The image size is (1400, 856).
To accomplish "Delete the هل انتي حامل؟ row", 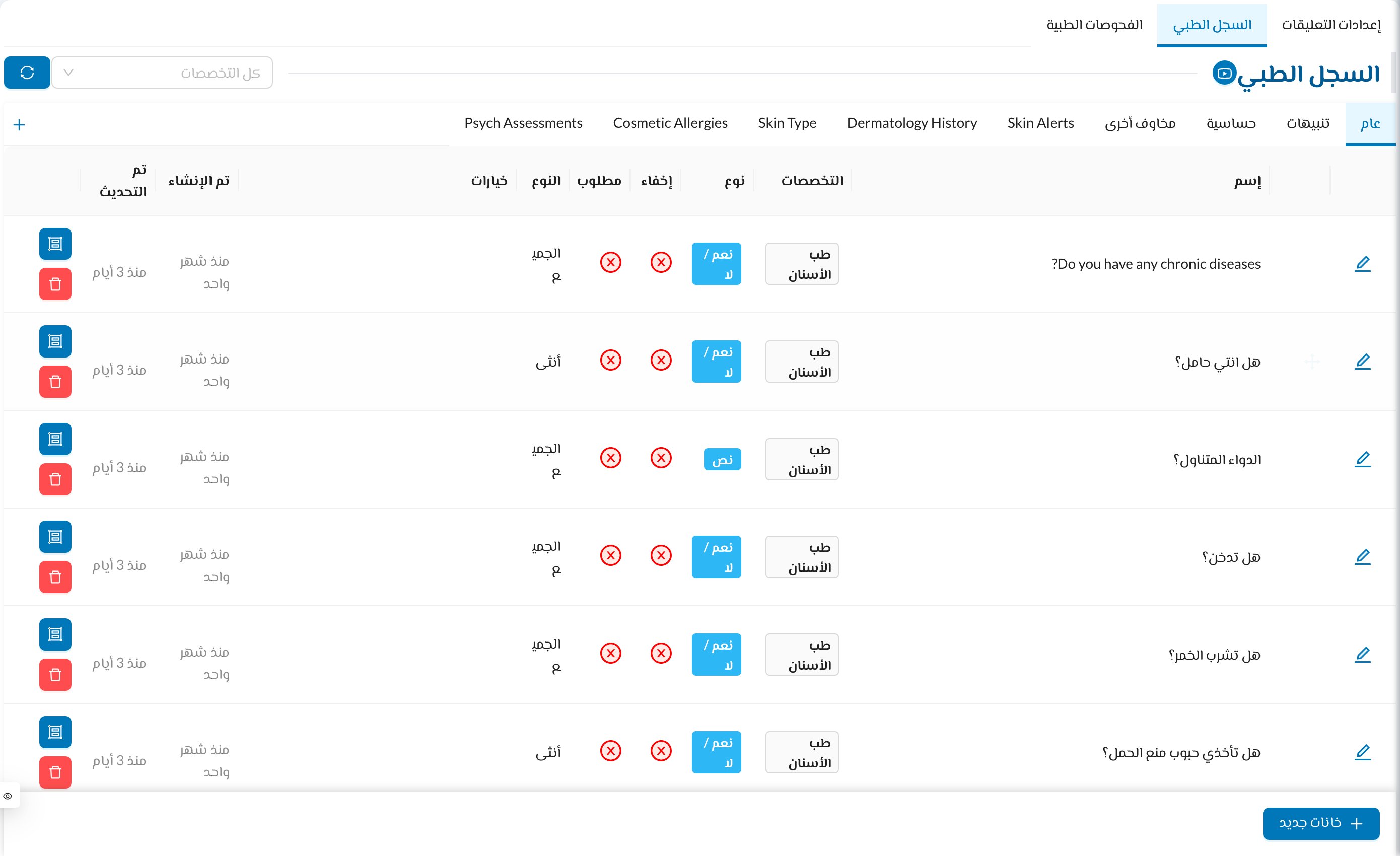I will pos(55,382).
